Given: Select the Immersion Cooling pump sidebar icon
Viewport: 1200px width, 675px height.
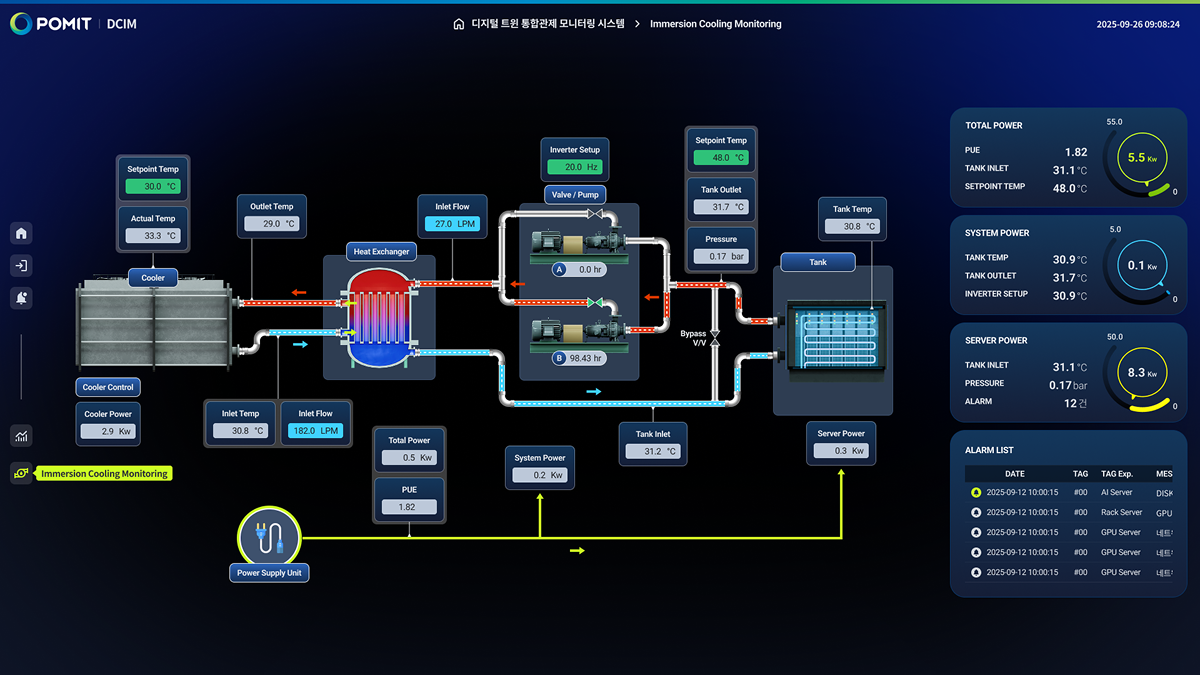Looking at the screenshot, I should tap(21, 473).
